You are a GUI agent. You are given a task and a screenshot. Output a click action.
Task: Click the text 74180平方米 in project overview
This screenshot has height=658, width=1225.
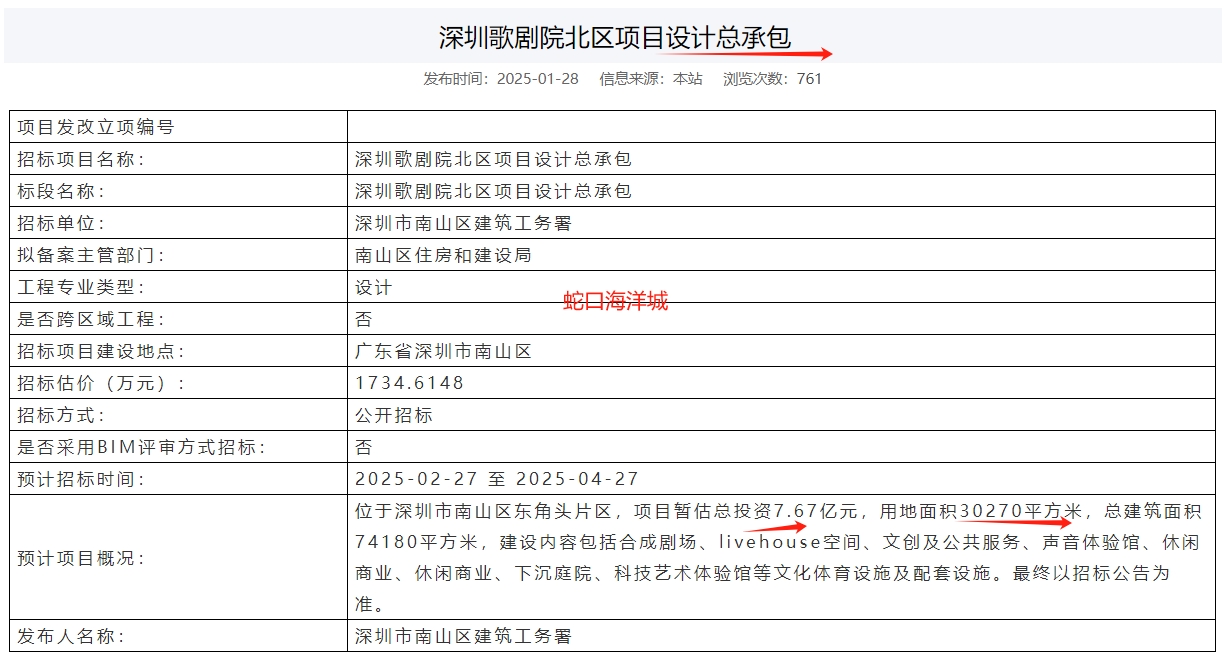[418, 542]
